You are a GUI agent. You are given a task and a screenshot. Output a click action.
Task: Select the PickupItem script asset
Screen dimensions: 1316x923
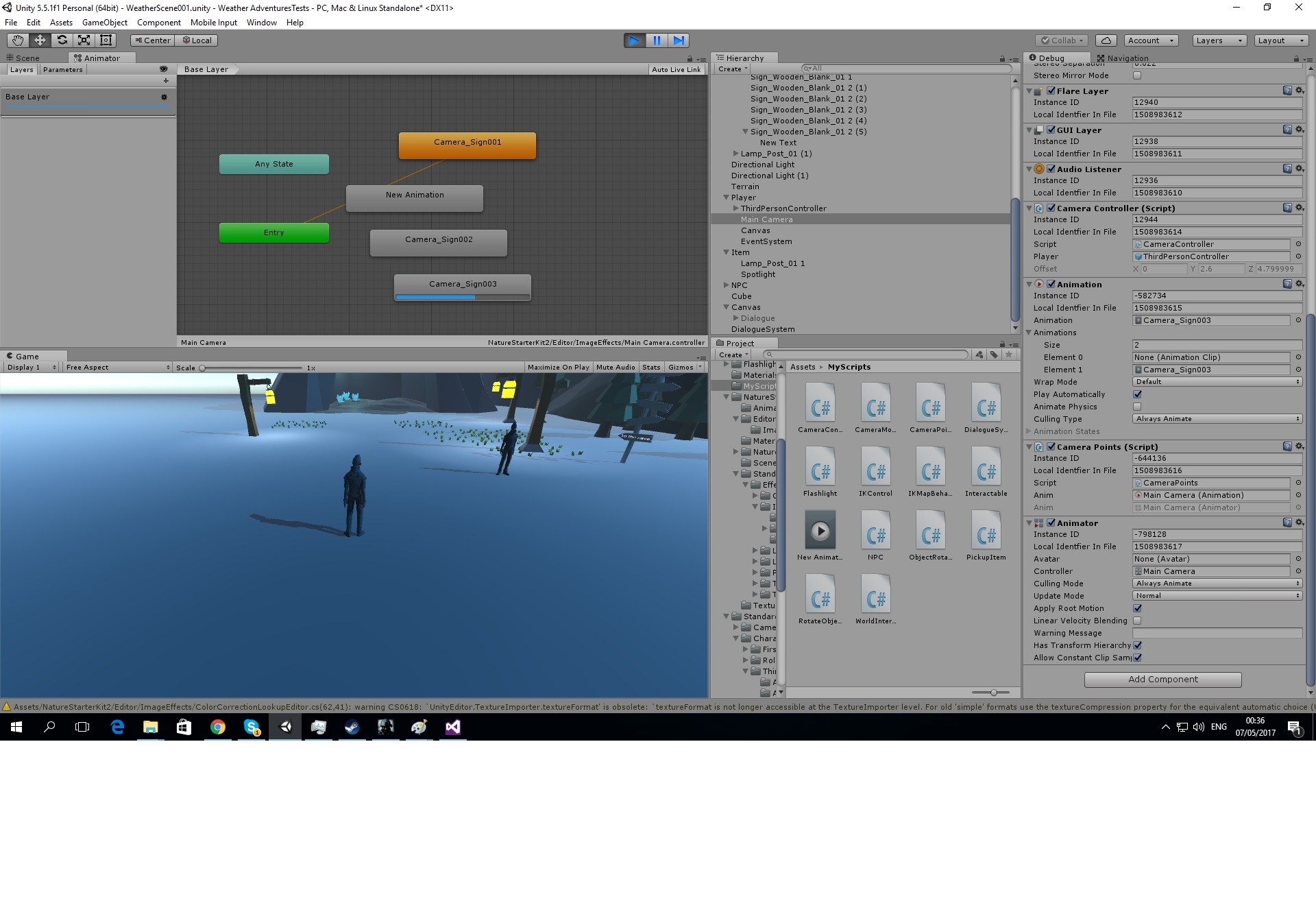point(986,536)
